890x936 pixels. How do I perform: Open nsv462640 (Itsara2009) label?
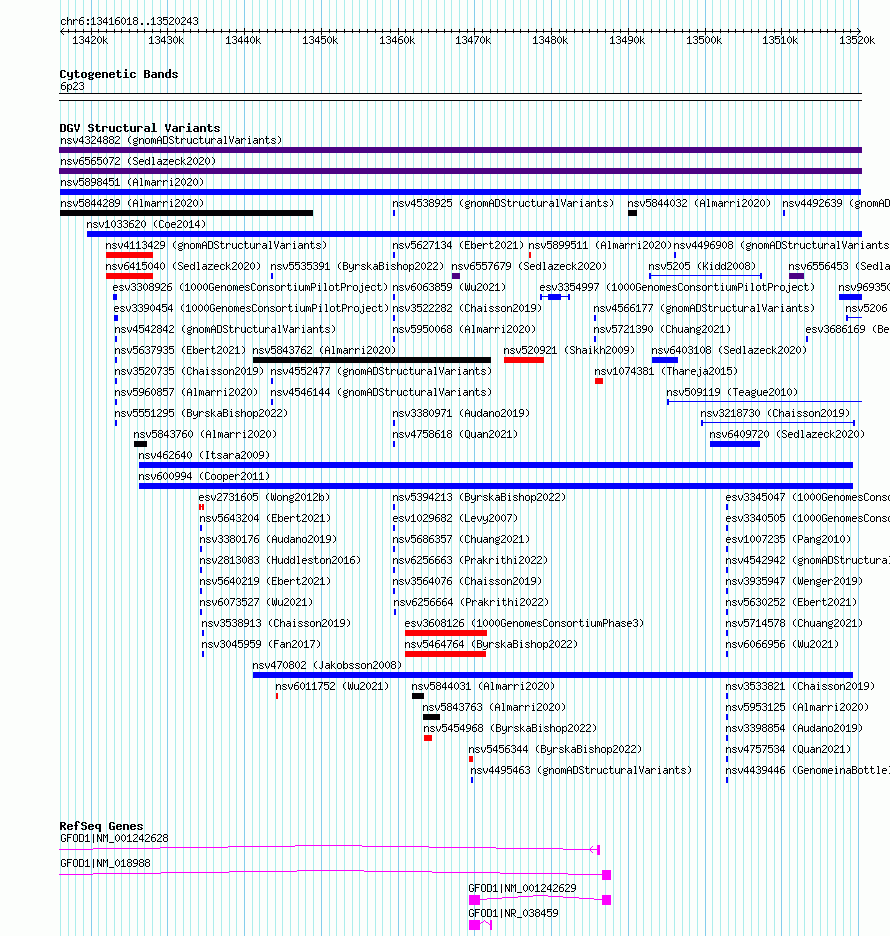point(204,455)
